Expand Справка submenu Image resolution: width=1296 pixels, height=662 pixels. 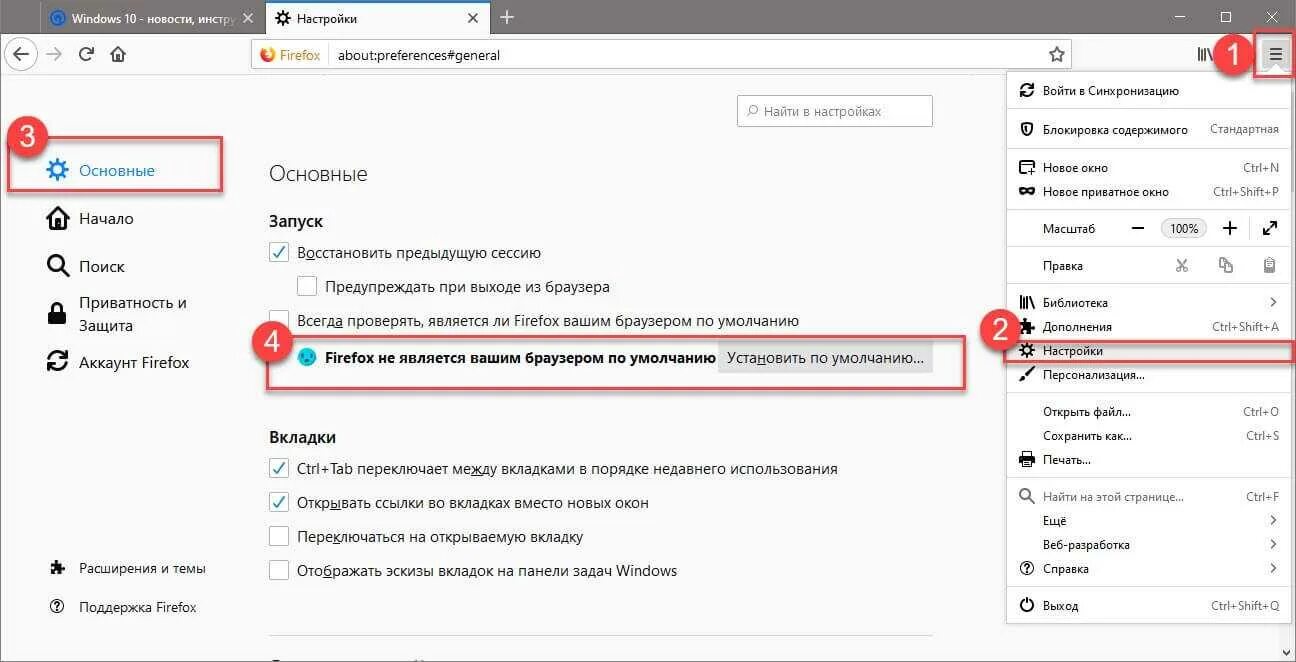[1147, 569]
